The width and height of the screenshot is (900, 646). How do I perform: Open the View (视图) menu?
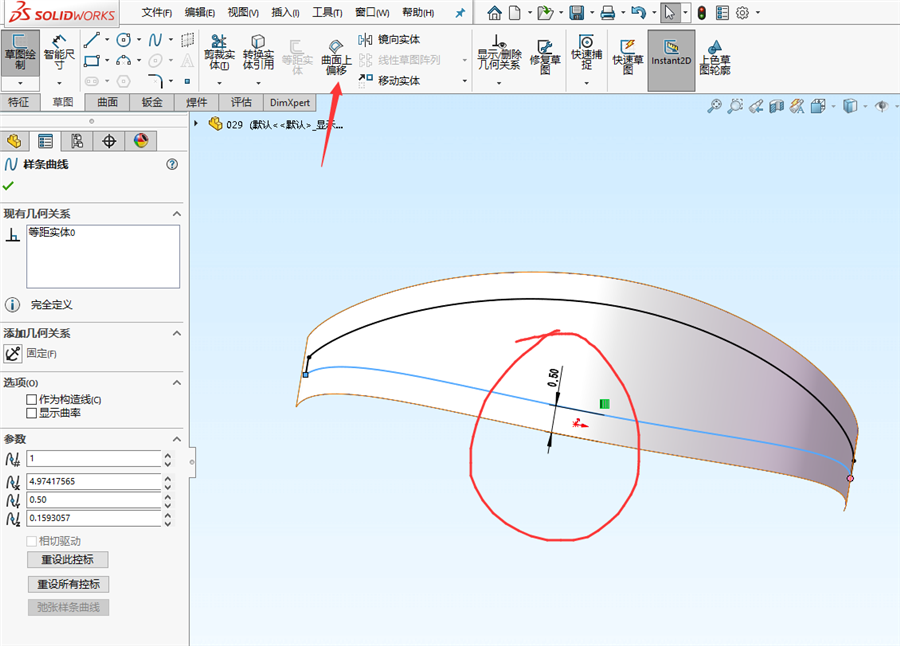[x=243, y=13]
